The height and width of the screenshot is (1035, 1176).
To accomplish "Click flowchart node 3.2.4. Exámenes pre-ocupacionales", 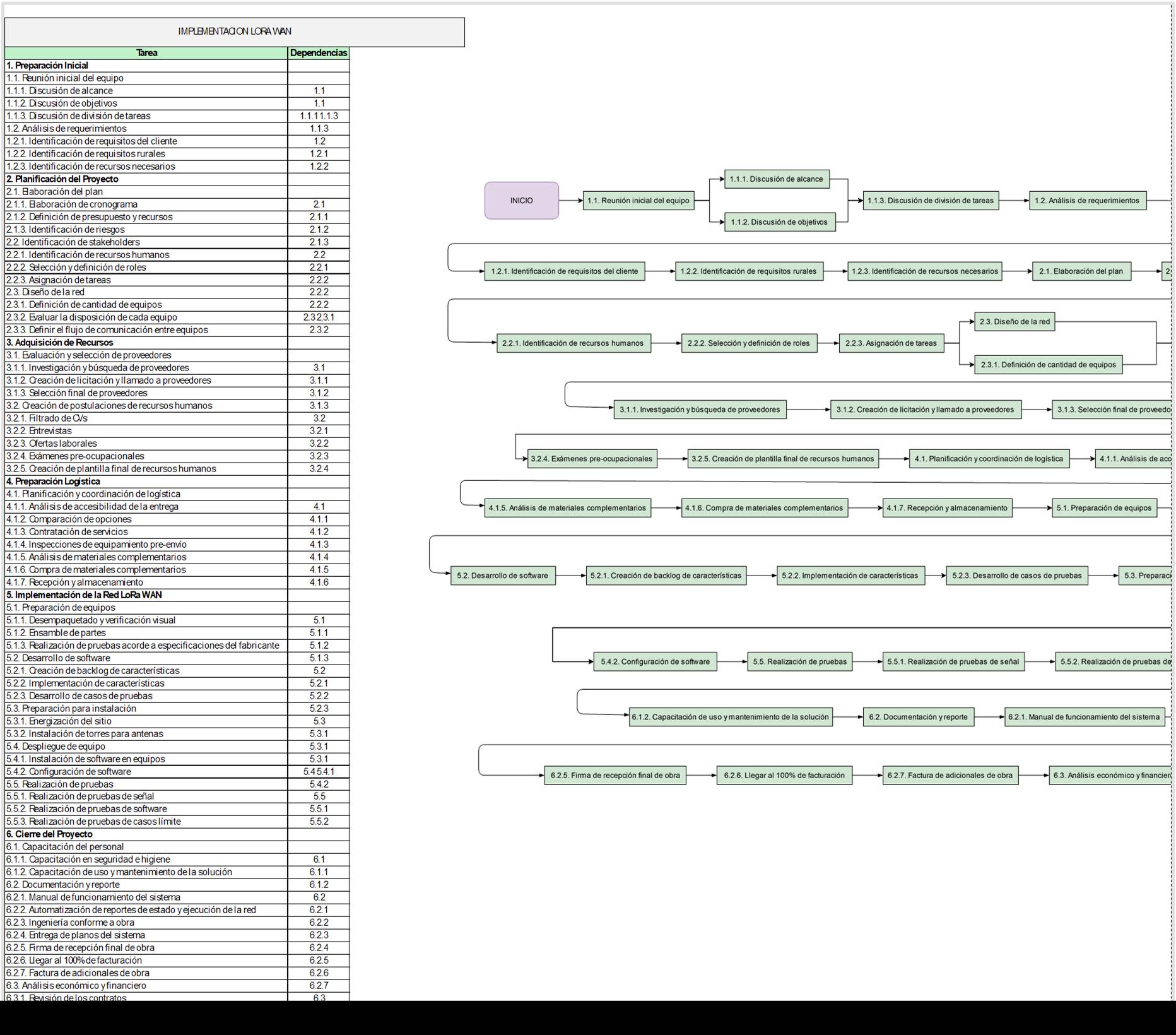I will (592, 459).
